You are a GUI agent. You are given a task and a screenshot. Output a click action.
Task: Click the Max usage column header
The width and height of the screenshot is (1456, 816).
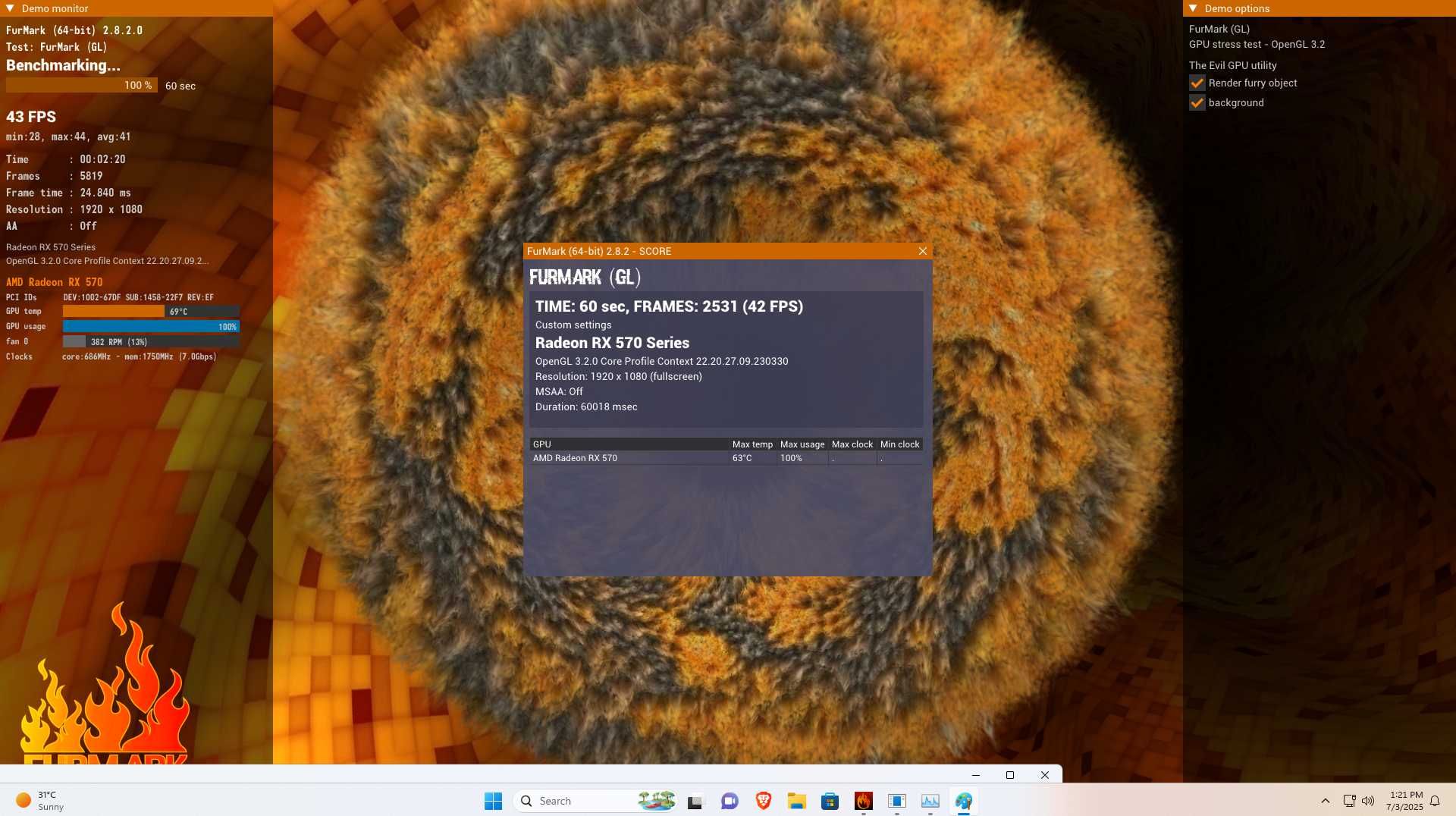(802, 444)
